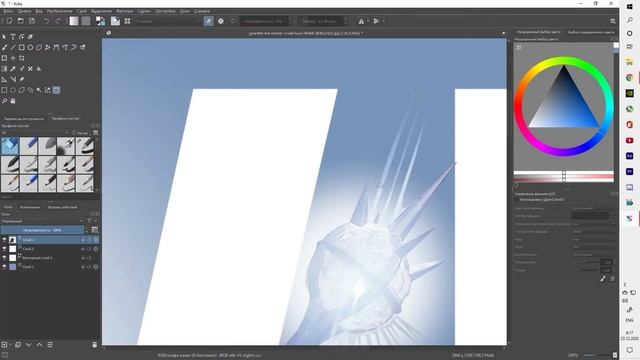The width and height of the screenshot is (640, 360).
Task: Switch to the Профили кистей tab
Action: click(x=65, y=118)
